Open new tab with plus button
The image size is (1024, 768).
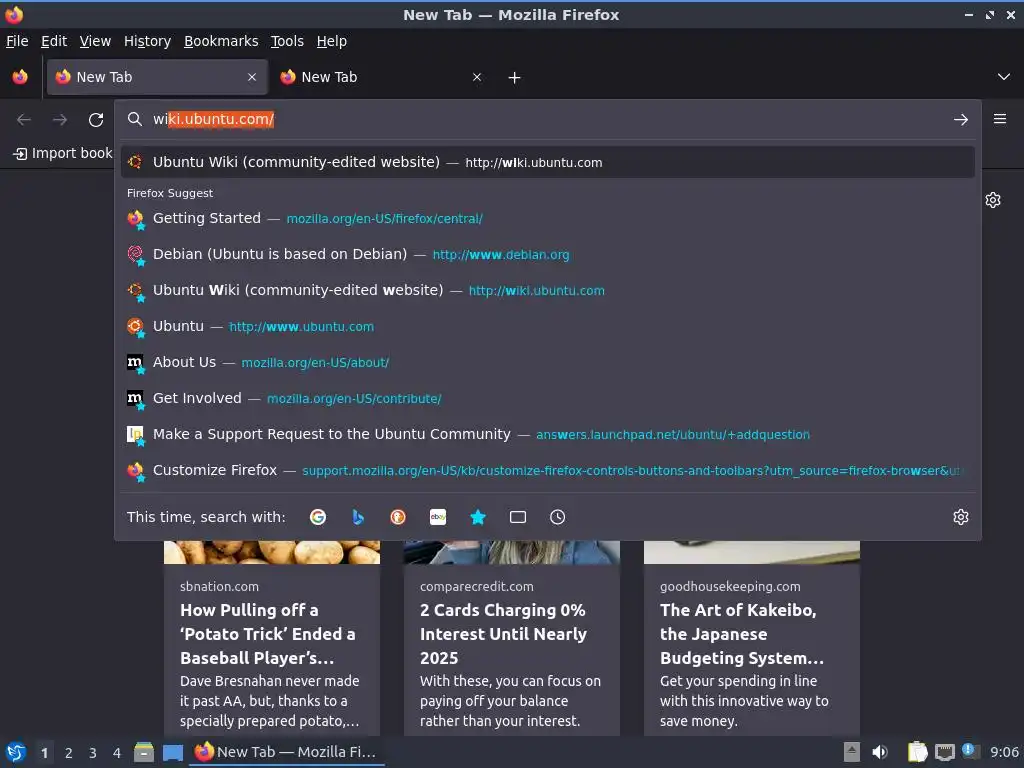tap(515, 78)
